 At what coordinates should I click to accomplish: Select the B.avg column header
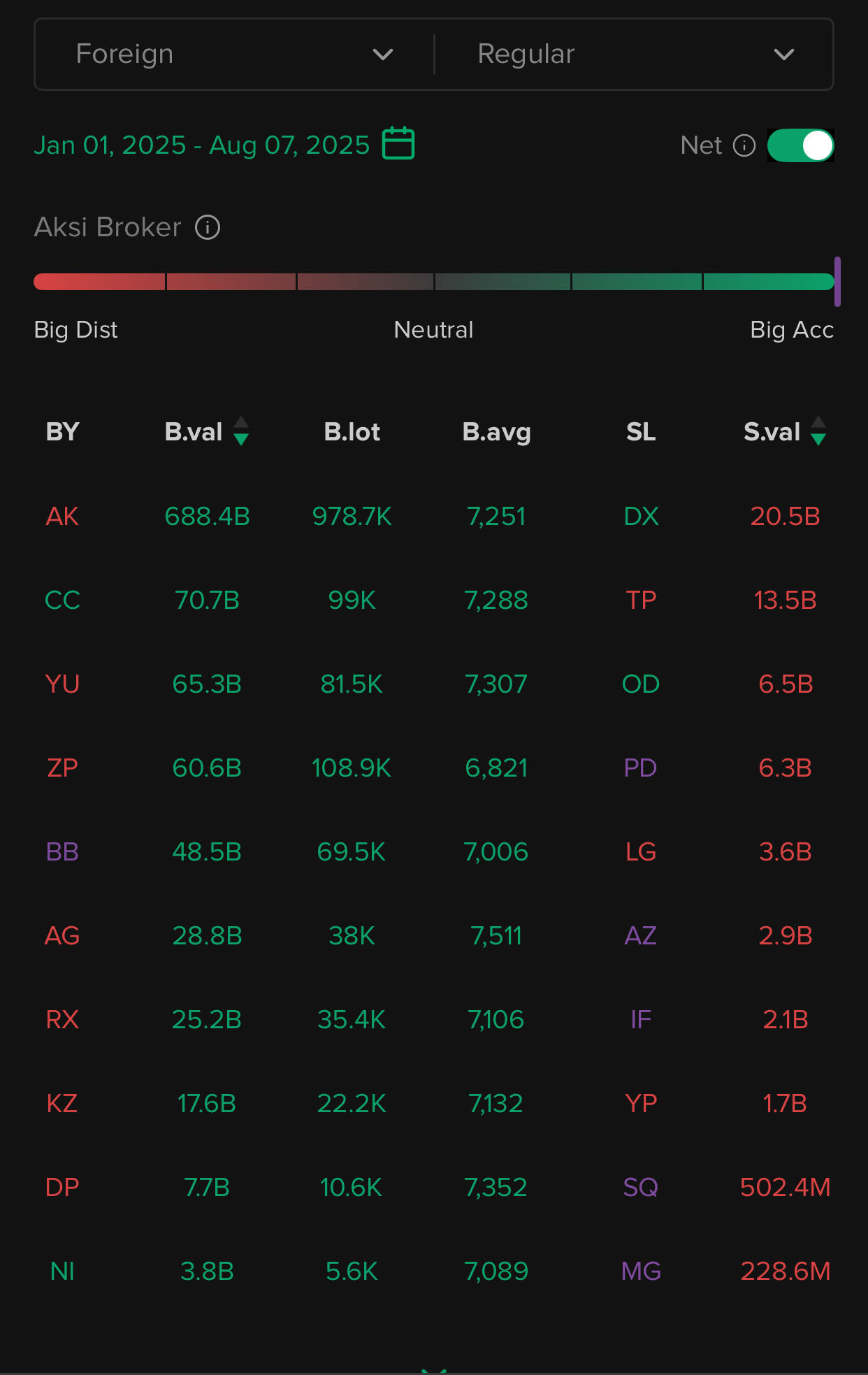[497, 433]
